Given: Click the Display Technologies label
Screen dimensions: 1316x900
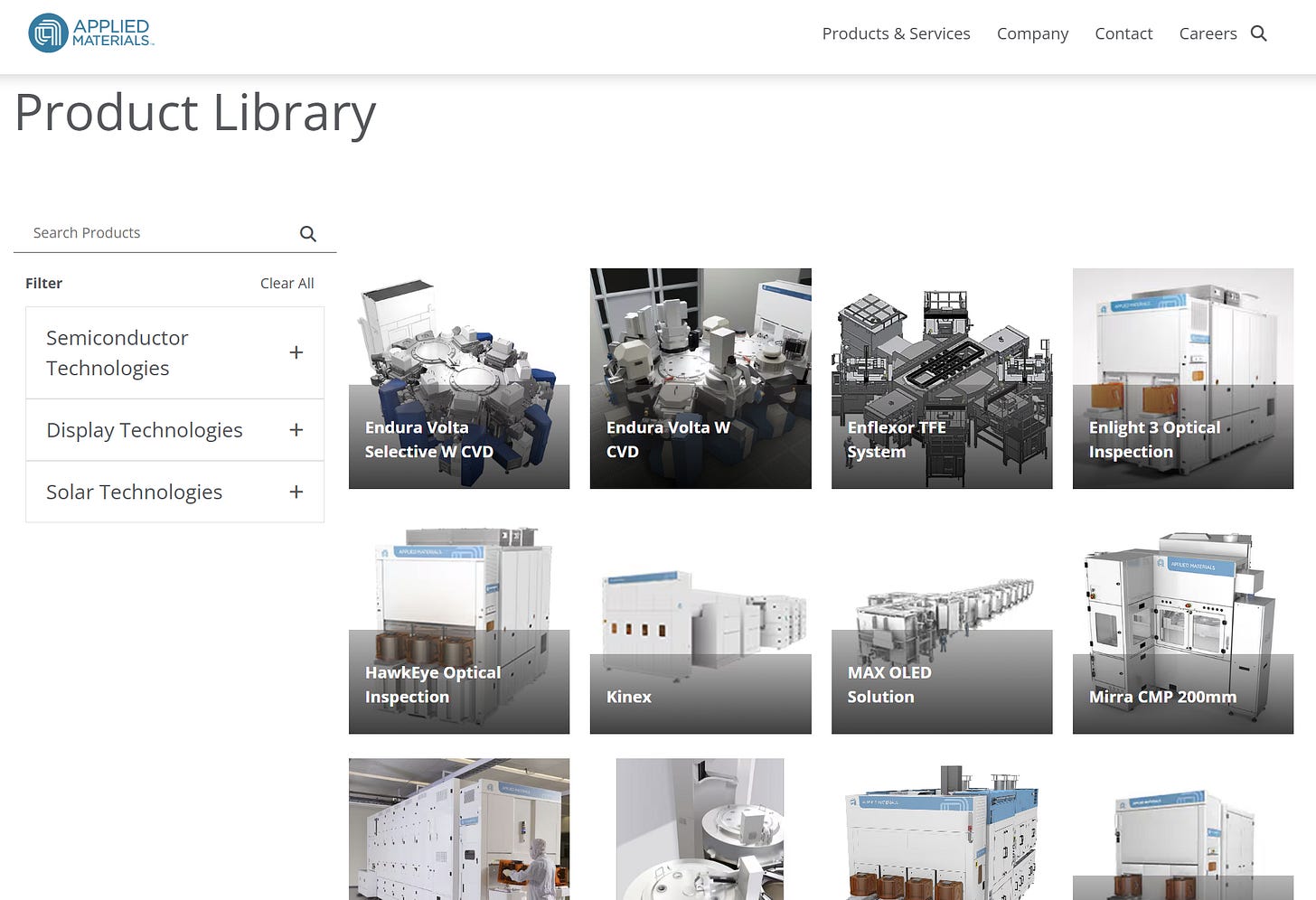Looking at the screenshot, I should (145, 430).
